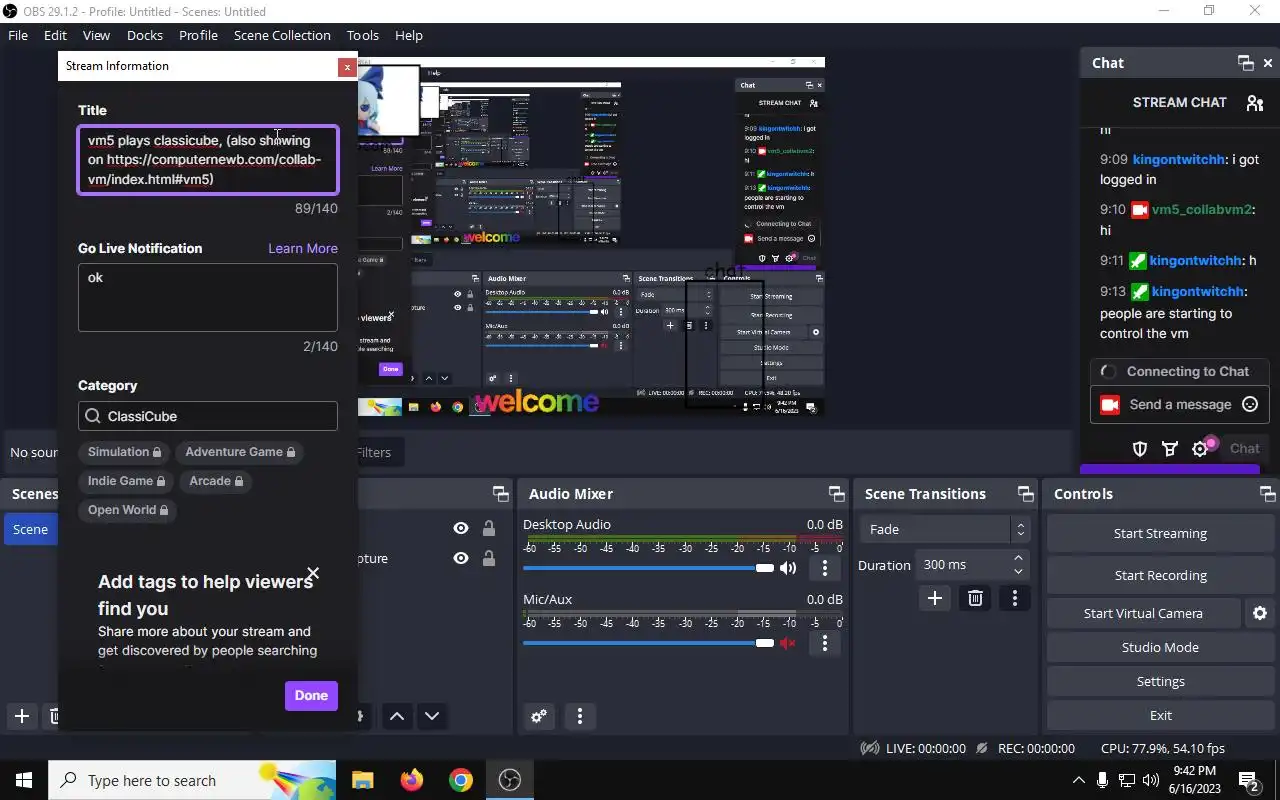Click the Start Streaming button
Viewport: 1280px width, 800px height.
[x=1160, y=533]
